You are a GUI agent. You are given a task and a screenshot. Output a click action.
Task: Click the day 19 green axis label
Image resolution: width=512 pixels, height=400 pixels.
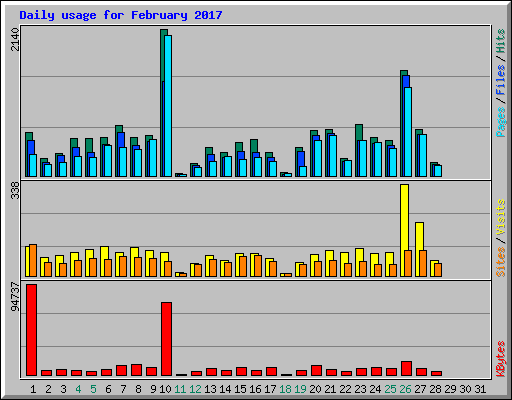[x=301, y=389]
